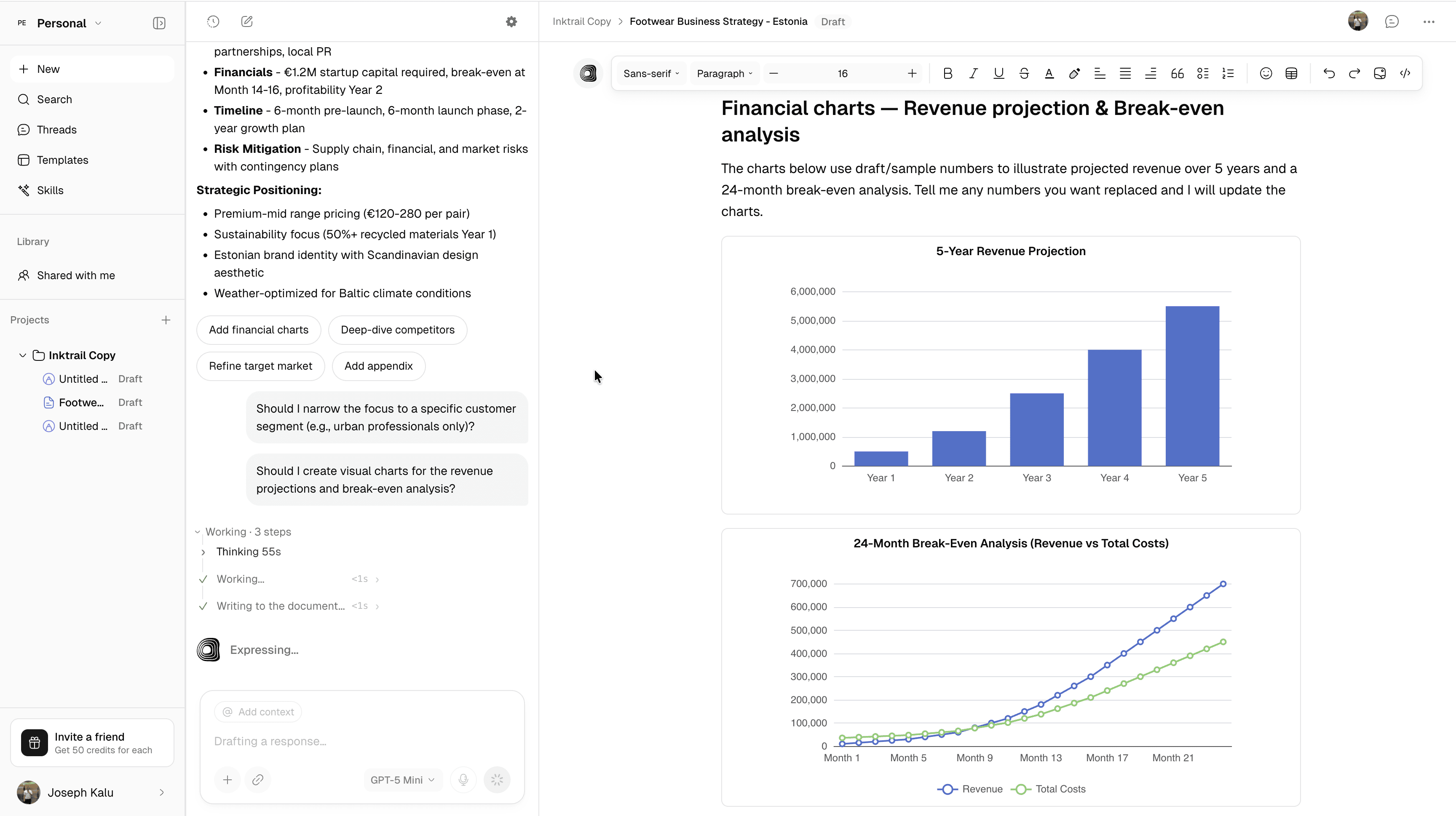Open version history with the clock icon
The height and width of the screenshot is (816, 1456).
pyautogui.click(x=213, y=21)
